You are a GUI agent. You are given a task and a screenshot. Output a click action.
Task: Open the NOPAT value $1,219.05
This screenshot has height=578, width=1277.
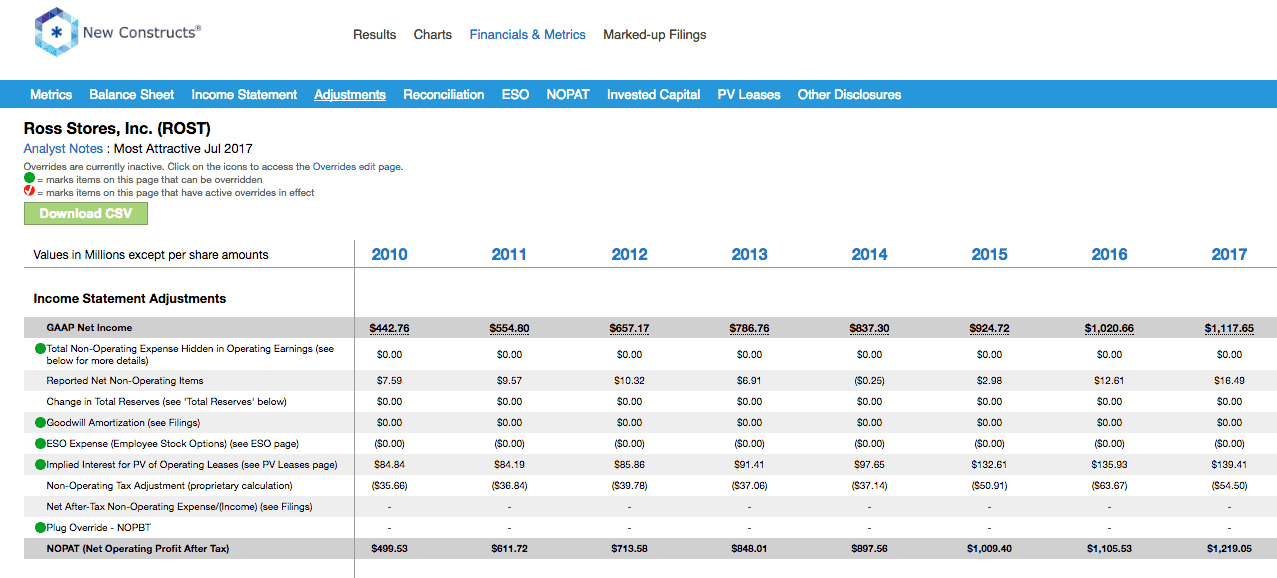tap(1229, 549)
